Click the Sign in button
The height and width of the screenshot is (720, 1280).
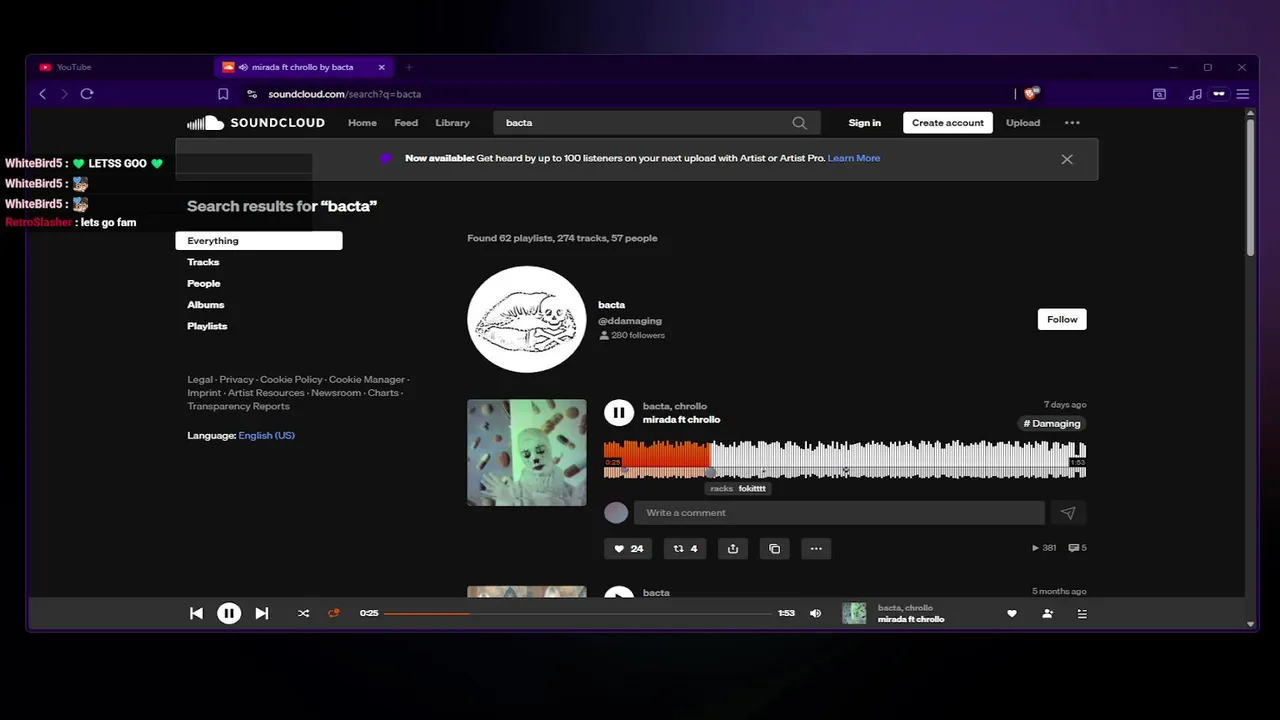(865, 123)
